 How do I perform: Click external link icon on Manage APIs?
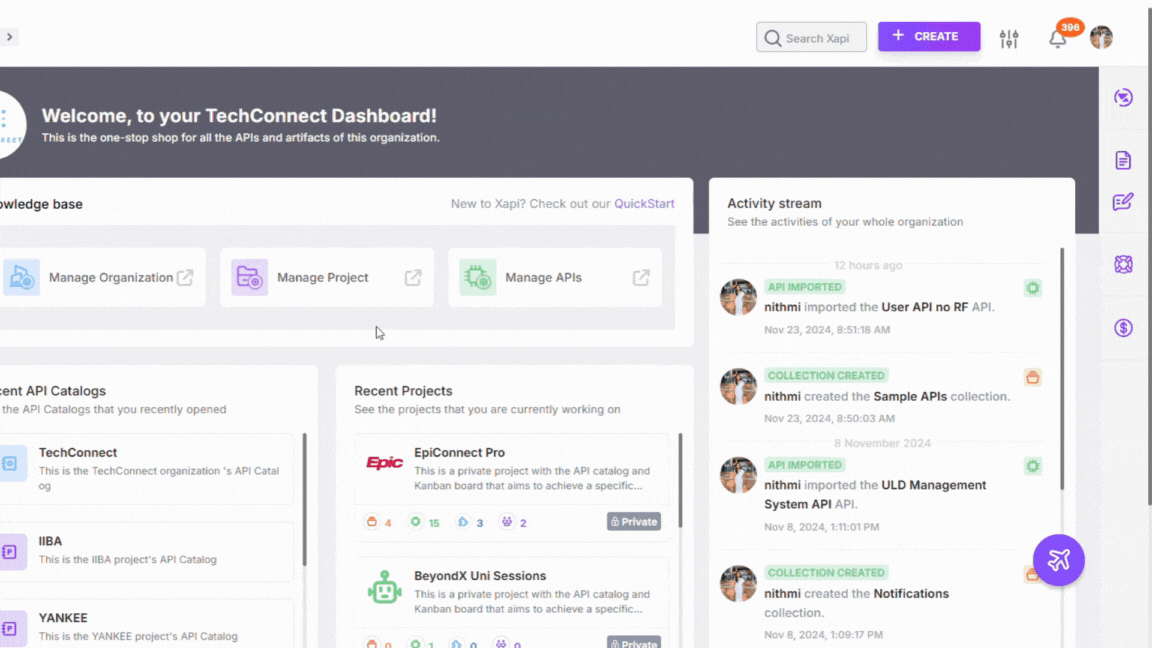point(641,278)
